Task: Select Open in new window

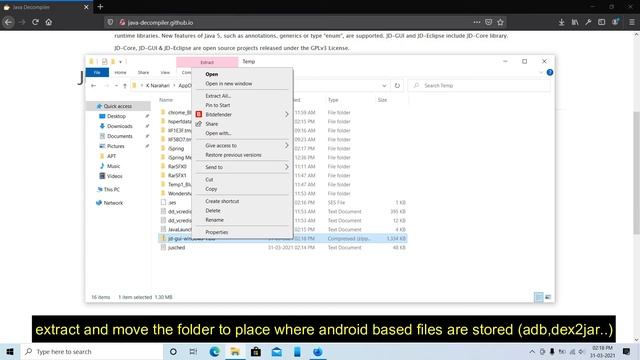Action: coord(229,84)
